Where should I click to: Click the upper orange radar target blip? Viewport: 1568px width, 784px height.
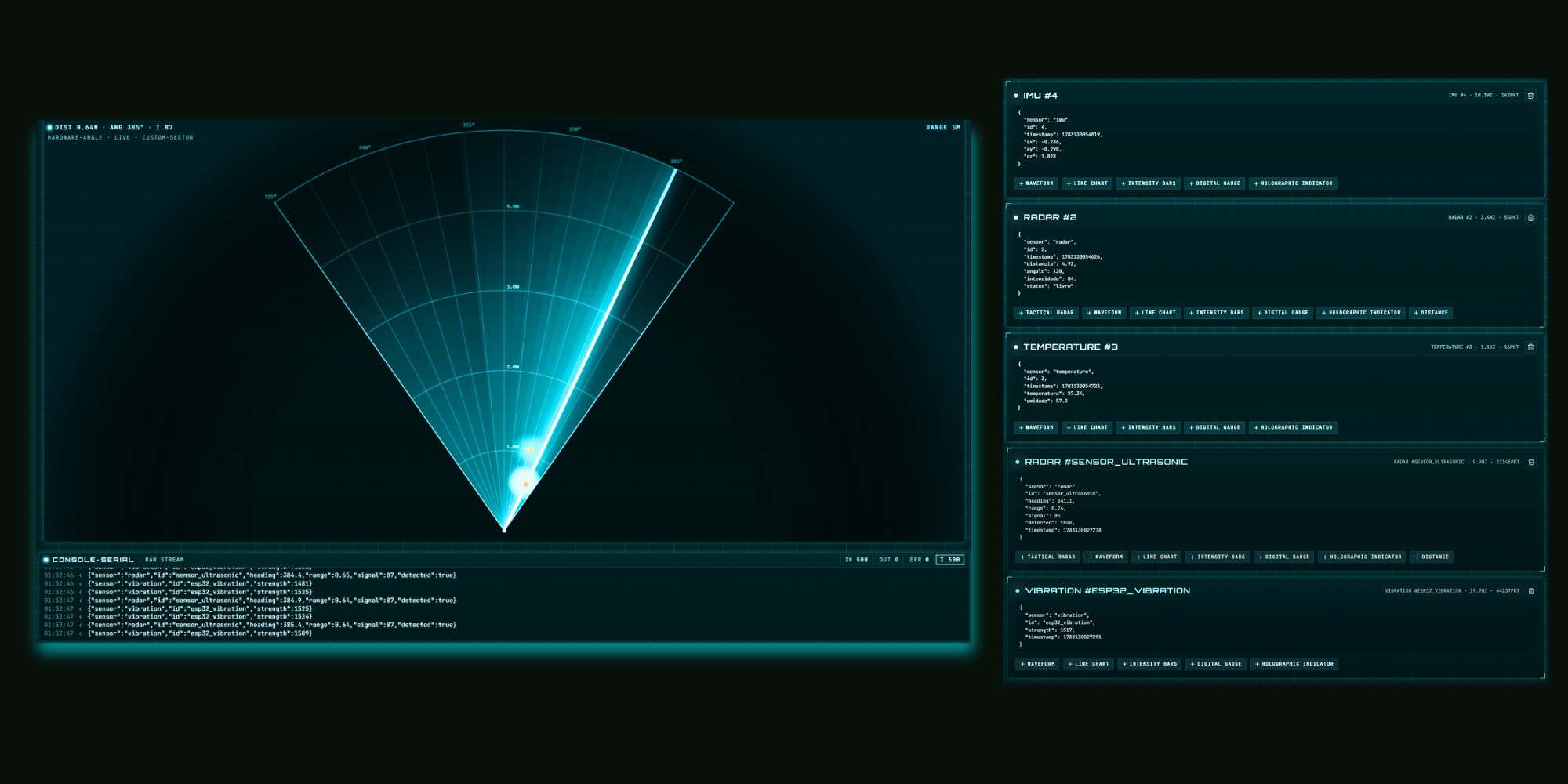[x=530, y=449]
